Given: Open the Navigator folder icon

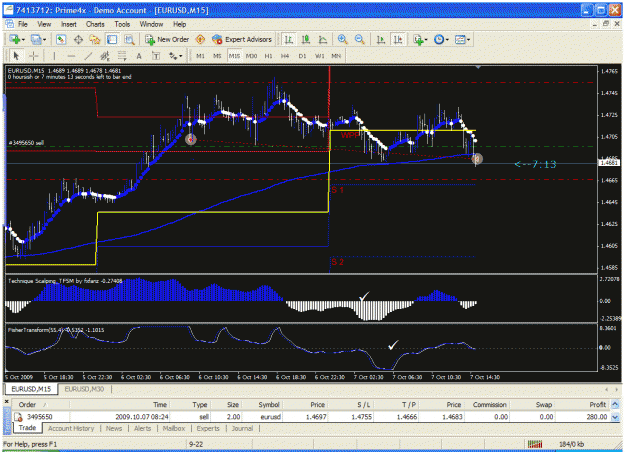Looking at the screenshot, I should (x=95, y=39).
